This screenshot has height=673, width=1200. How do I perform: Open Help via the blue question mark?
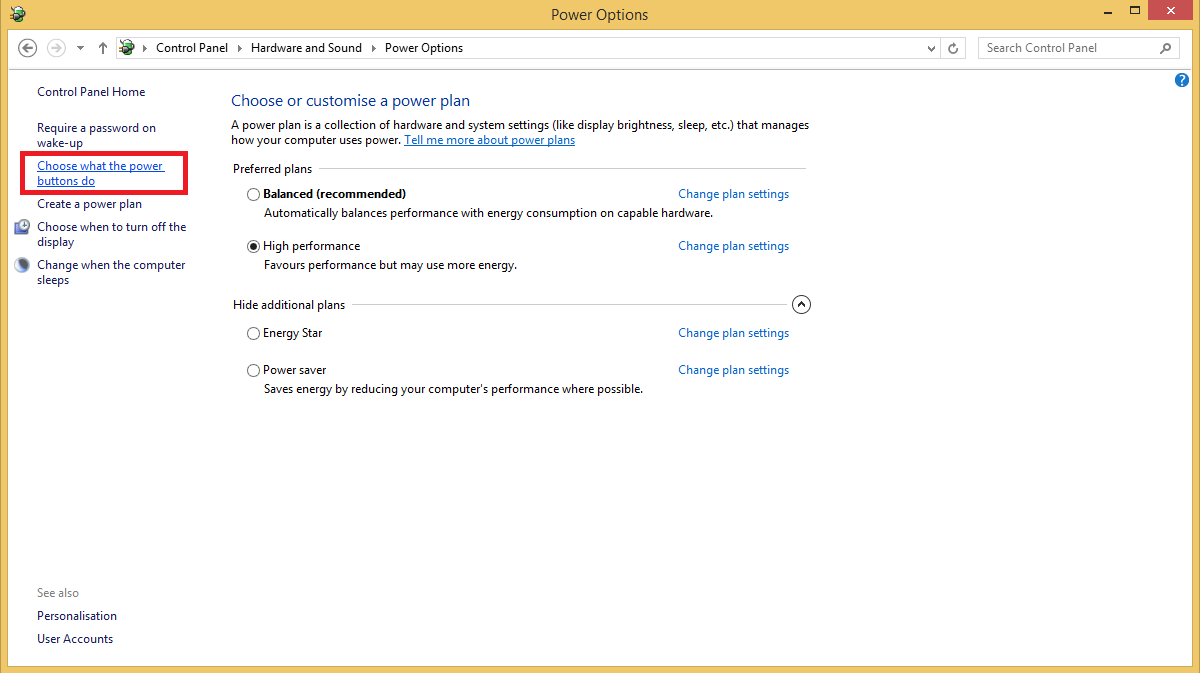point(1182,80)
